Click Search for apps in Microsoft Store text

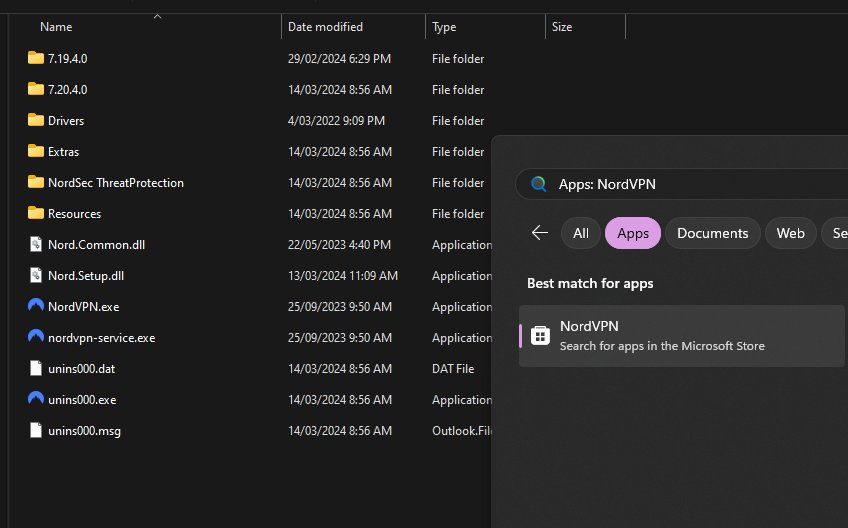click(x=662, y=346)
